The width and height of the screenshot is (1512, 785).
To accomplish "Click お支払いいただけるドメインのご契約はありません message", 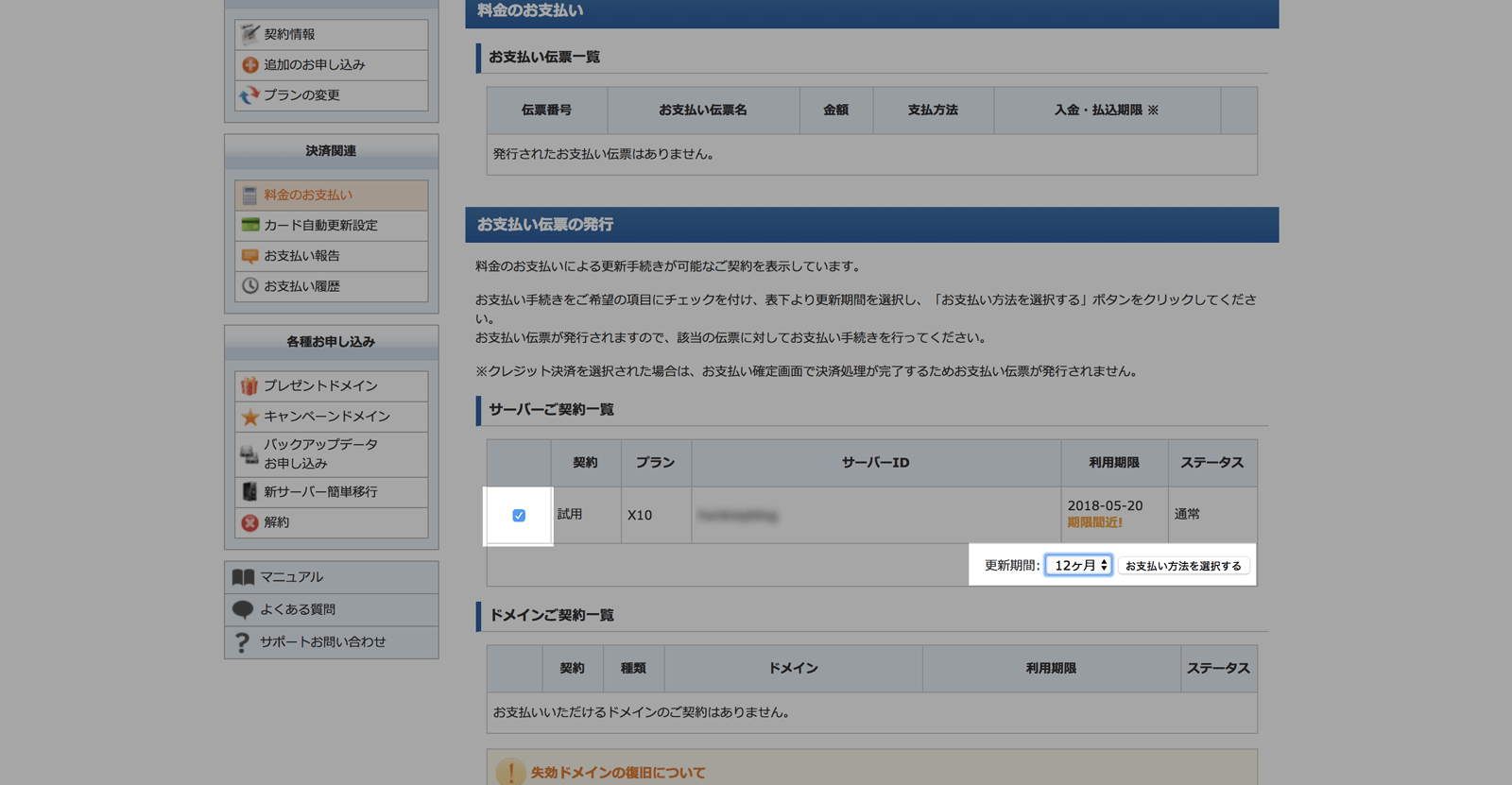I will click(x=641, y=712).
